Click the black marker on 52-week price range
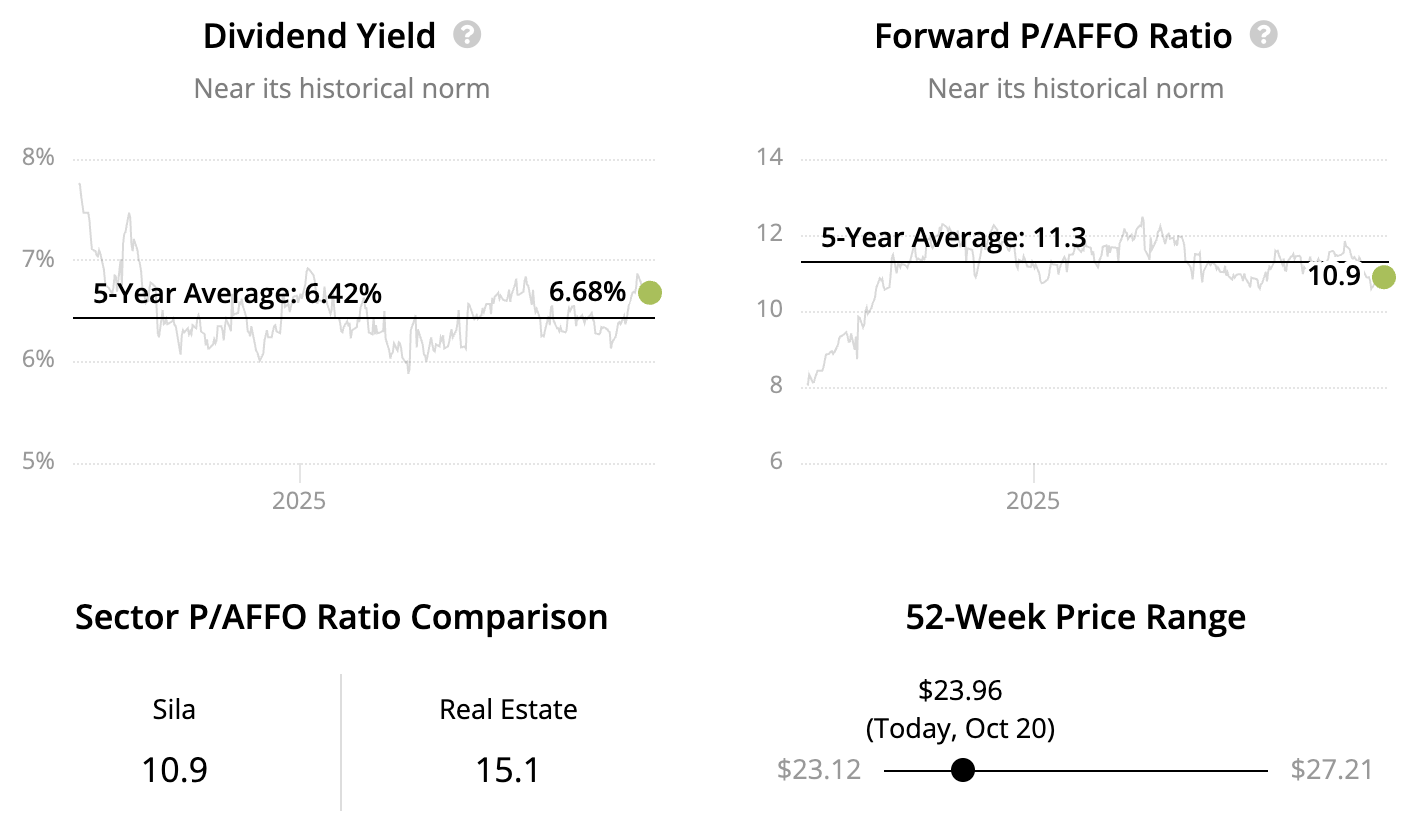Viewport: 1424px width, 826px height. [x=963, y=770]
